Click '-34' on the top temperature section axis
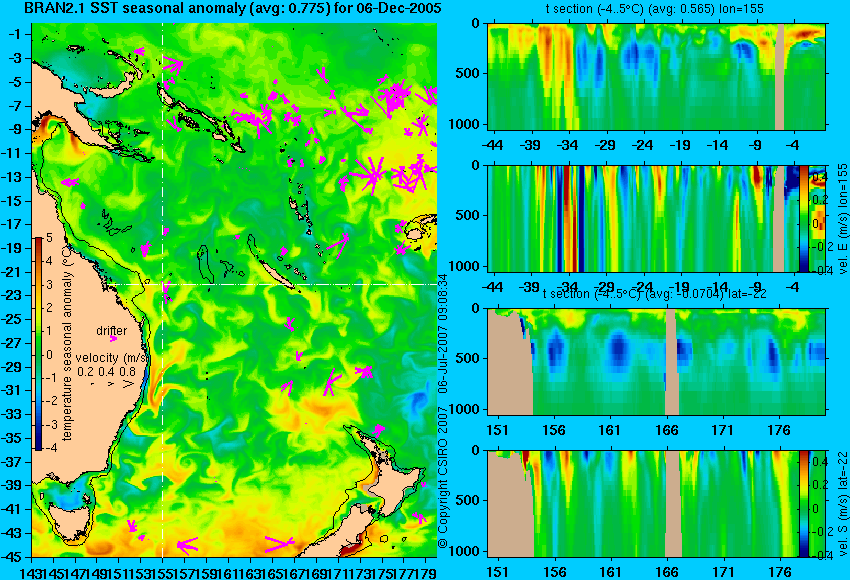This screenshot has width=850, height=580. tap(567, 145)
